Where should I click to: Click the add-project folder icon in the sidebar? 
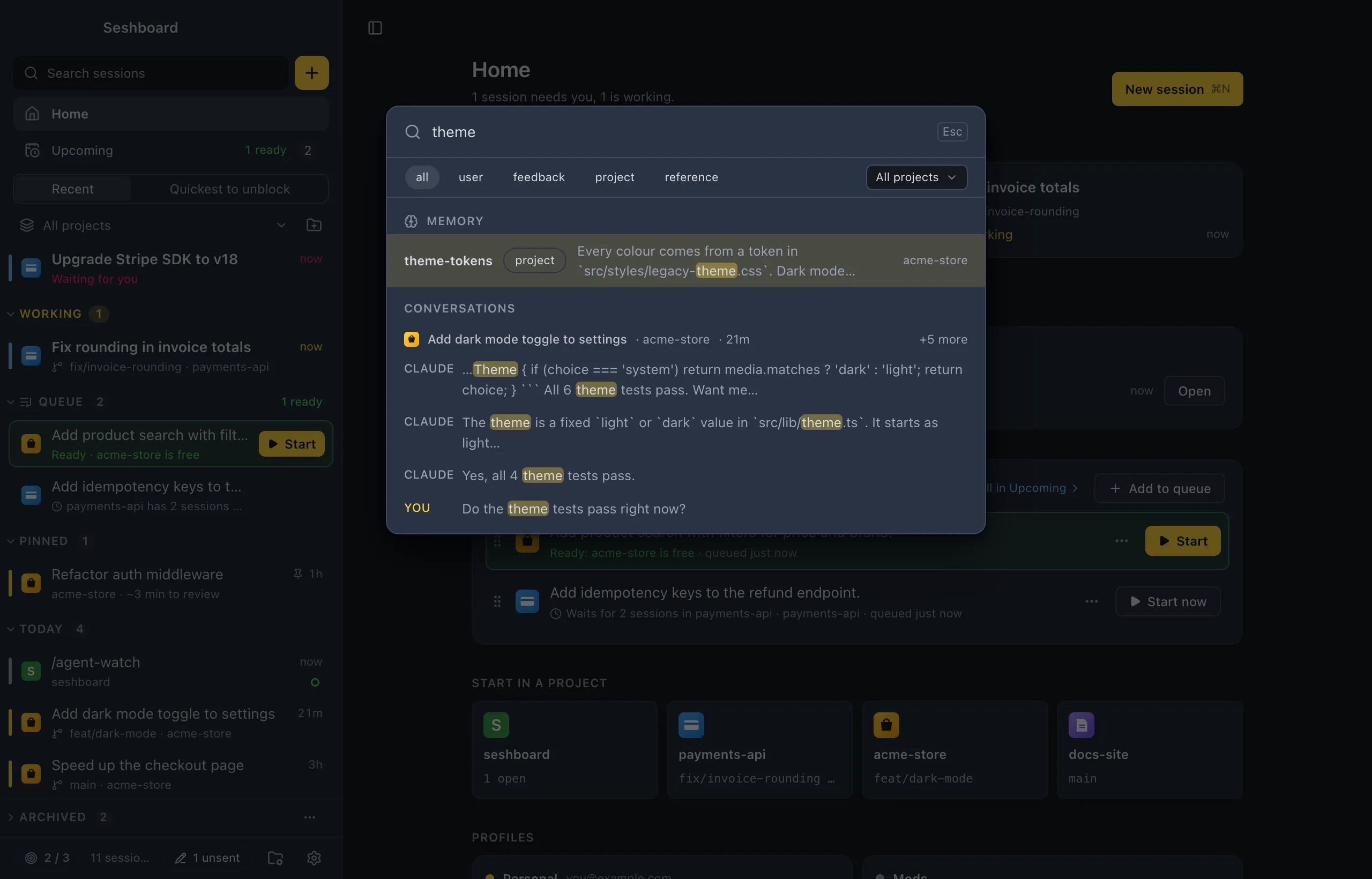point(314,226)
